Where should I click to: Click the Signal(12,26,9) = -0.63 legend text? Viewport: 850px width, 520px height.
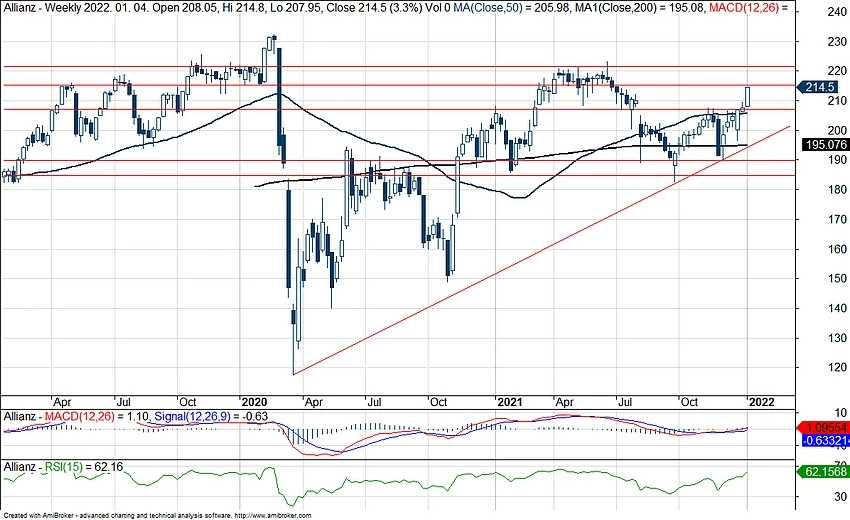(211, 416)
